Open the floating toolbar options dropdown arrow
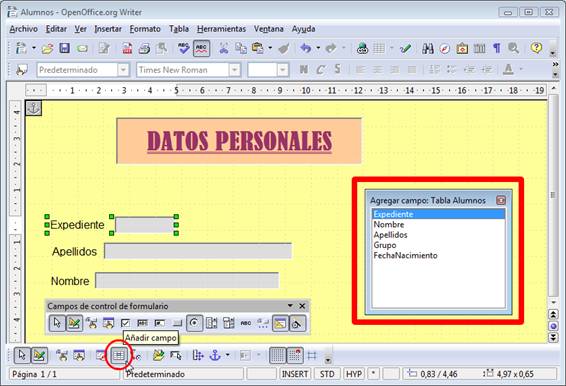The height and width of the screenshot is (386, 566). click(290, 306)
